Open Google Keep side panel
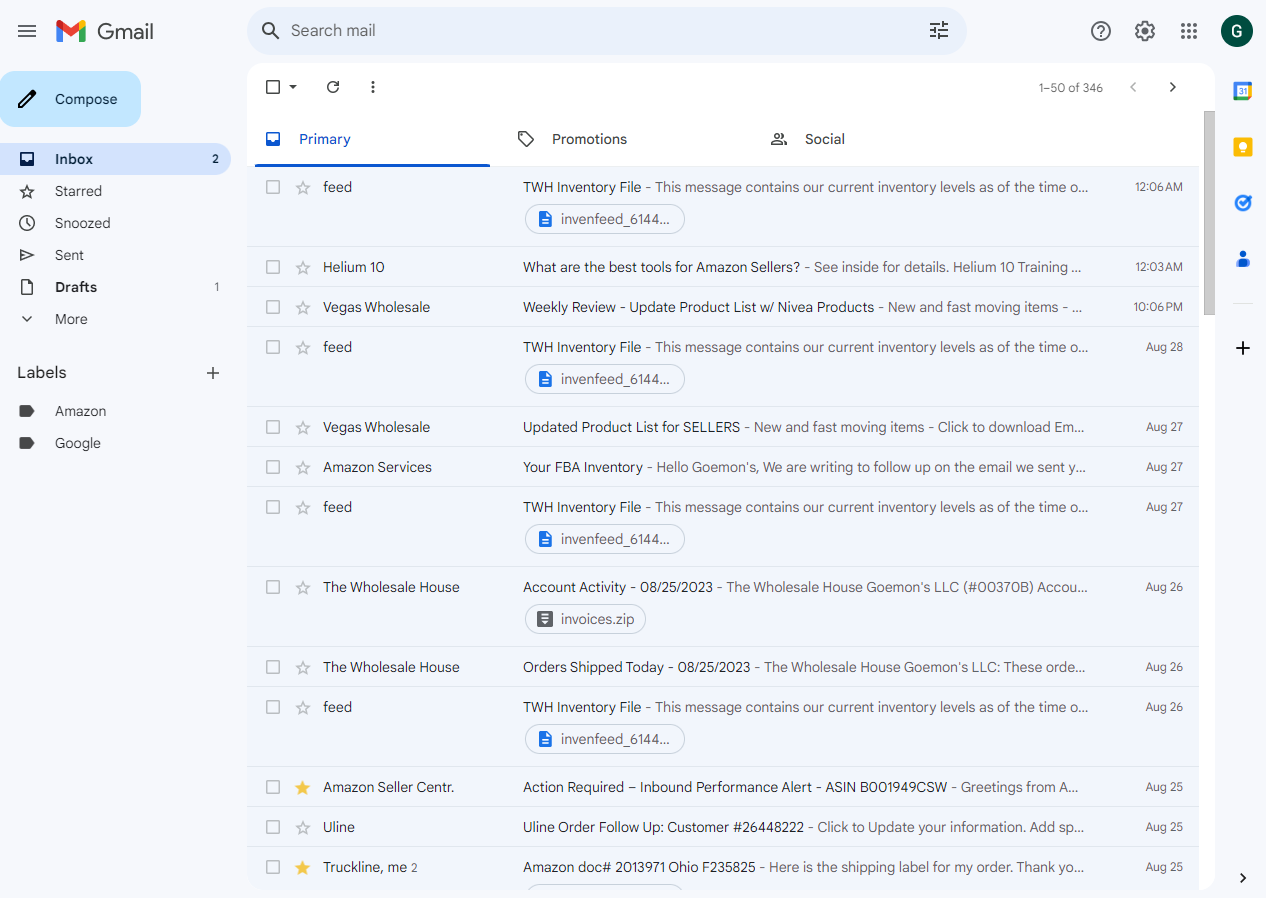Viewport: 1266px width, 898px height. tap(1243, 147)
